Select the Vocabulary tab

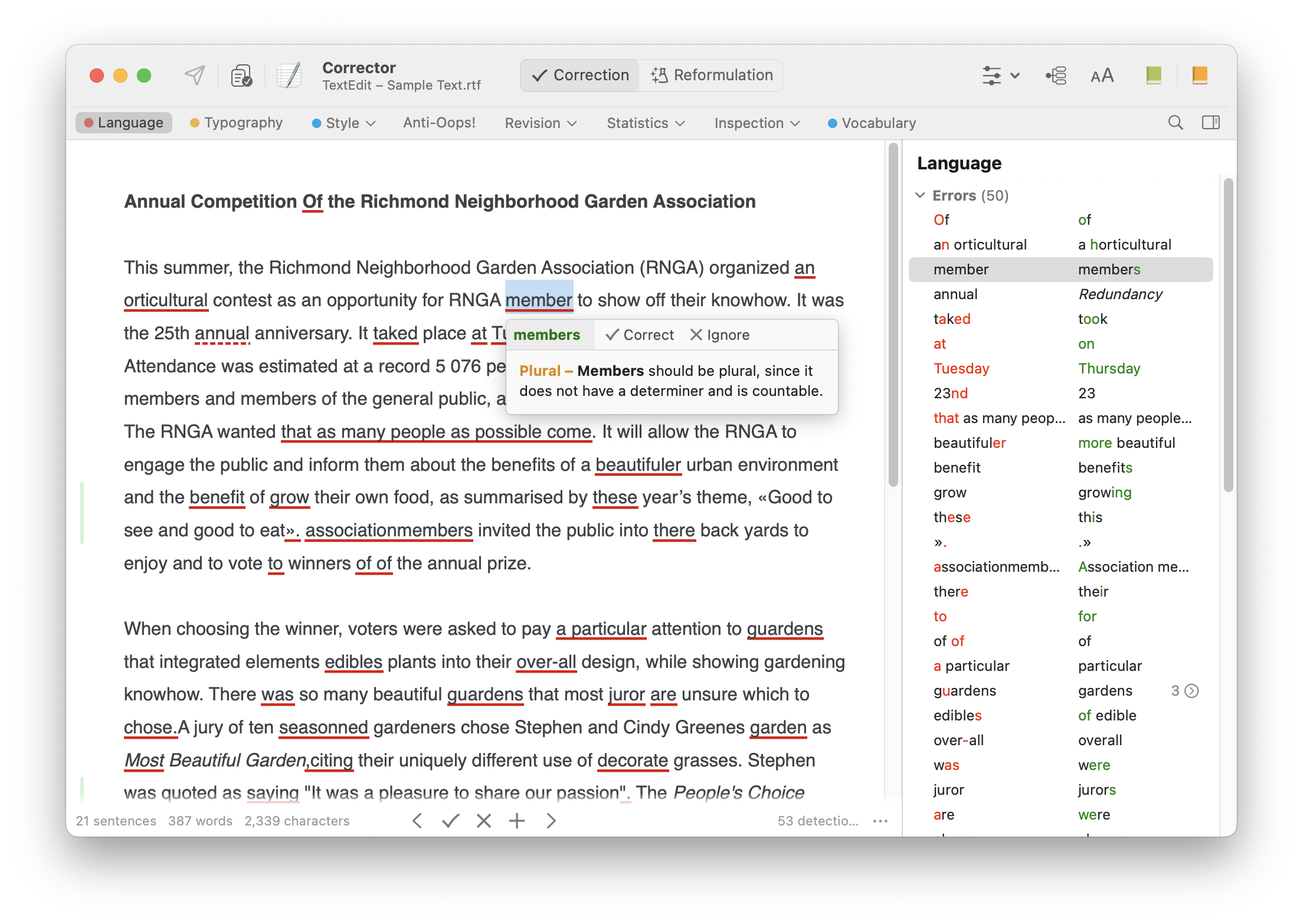point(872,123)
